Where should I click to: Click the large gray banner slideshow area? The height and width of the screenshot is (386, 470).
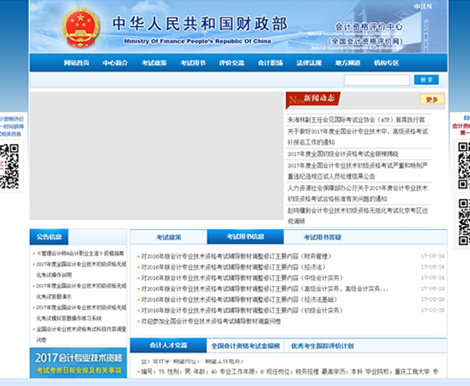156,156
